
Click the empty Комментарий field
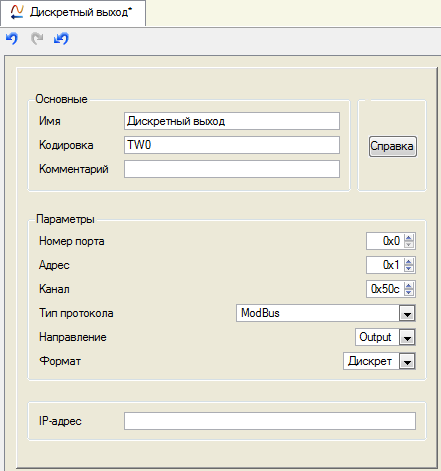(x=232, y=169)
